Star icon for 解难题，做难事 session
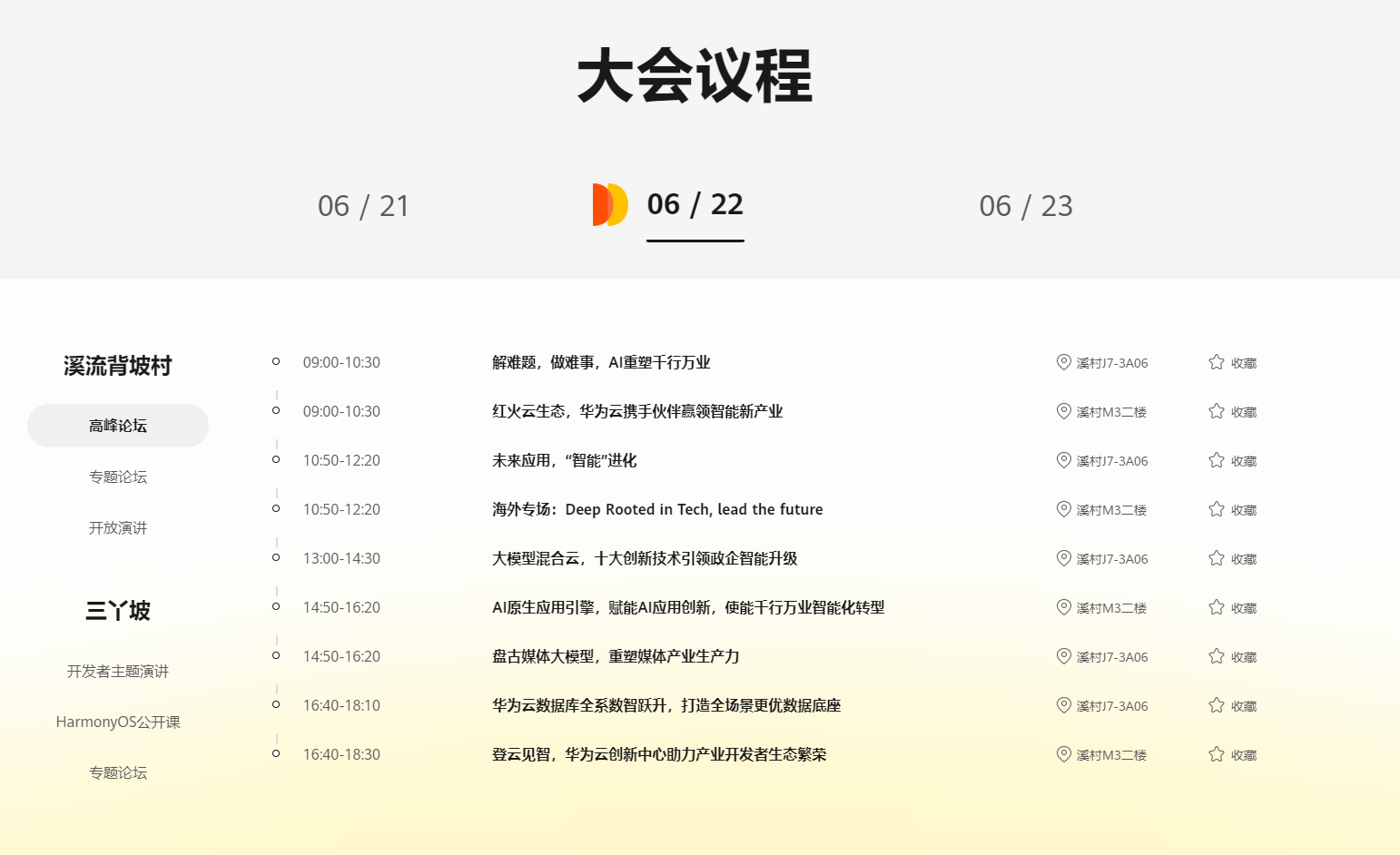The width and height of the screenshot is (1400, 855). [x=1217, y=362]
